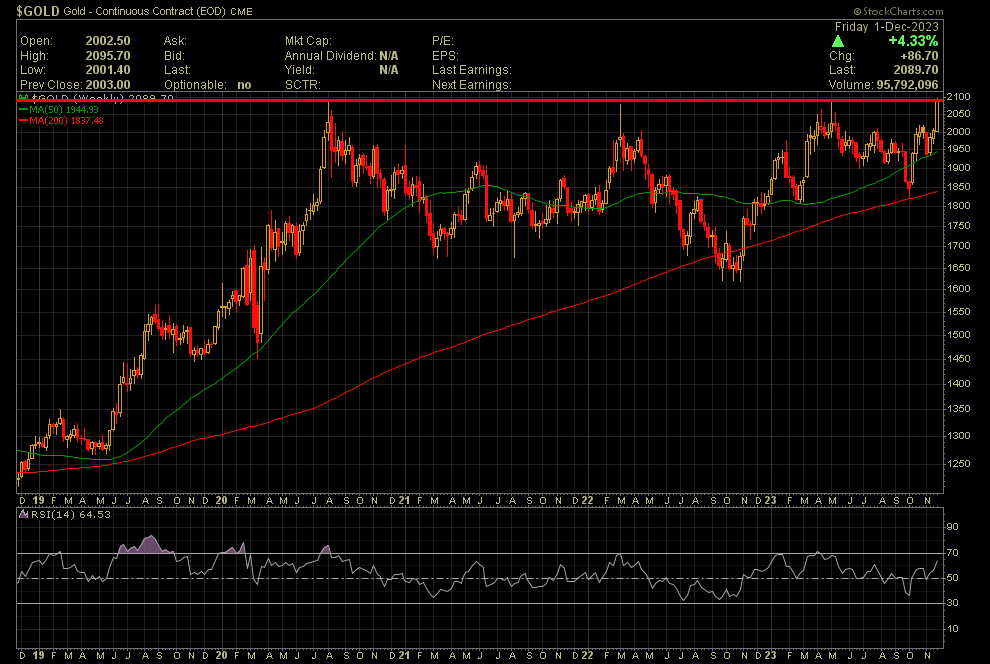Click the EPS label
Viewport: 990px width, 664px height.
445,56
